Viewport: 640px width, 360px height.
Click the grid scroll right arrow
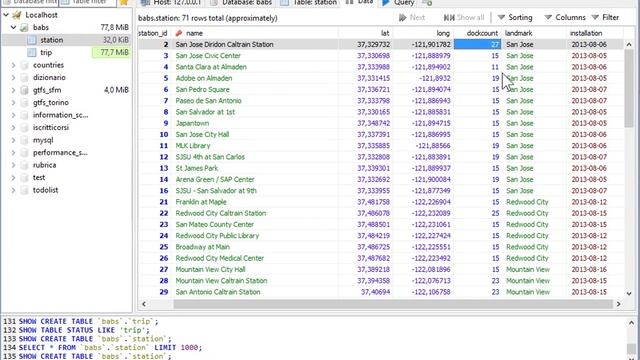click(x=618, y=304)
